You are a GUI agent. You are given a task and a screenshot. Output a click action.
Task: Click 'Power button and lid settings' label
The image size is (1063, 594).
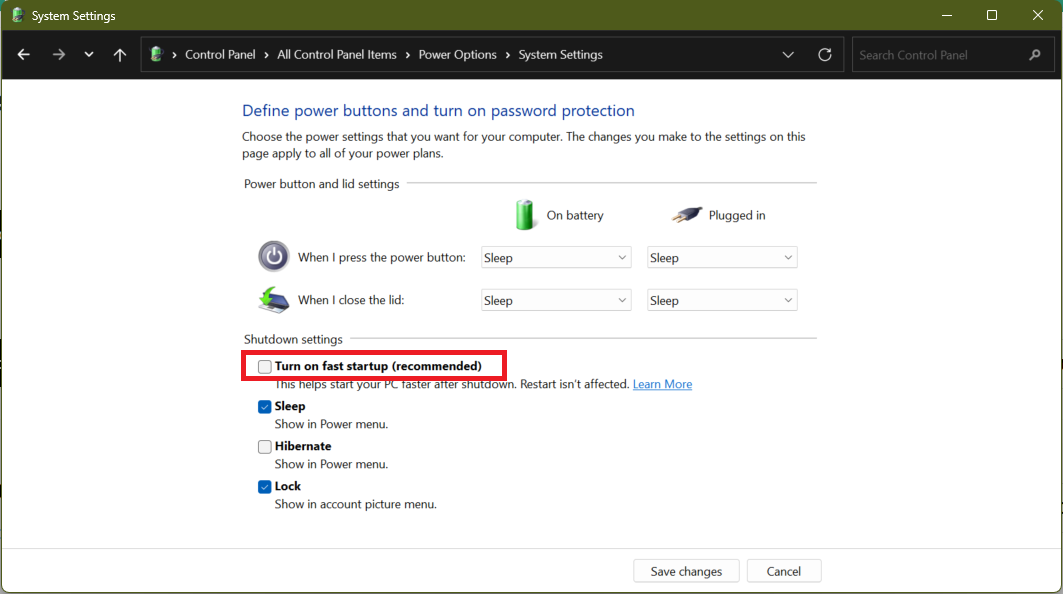[321, 184]
